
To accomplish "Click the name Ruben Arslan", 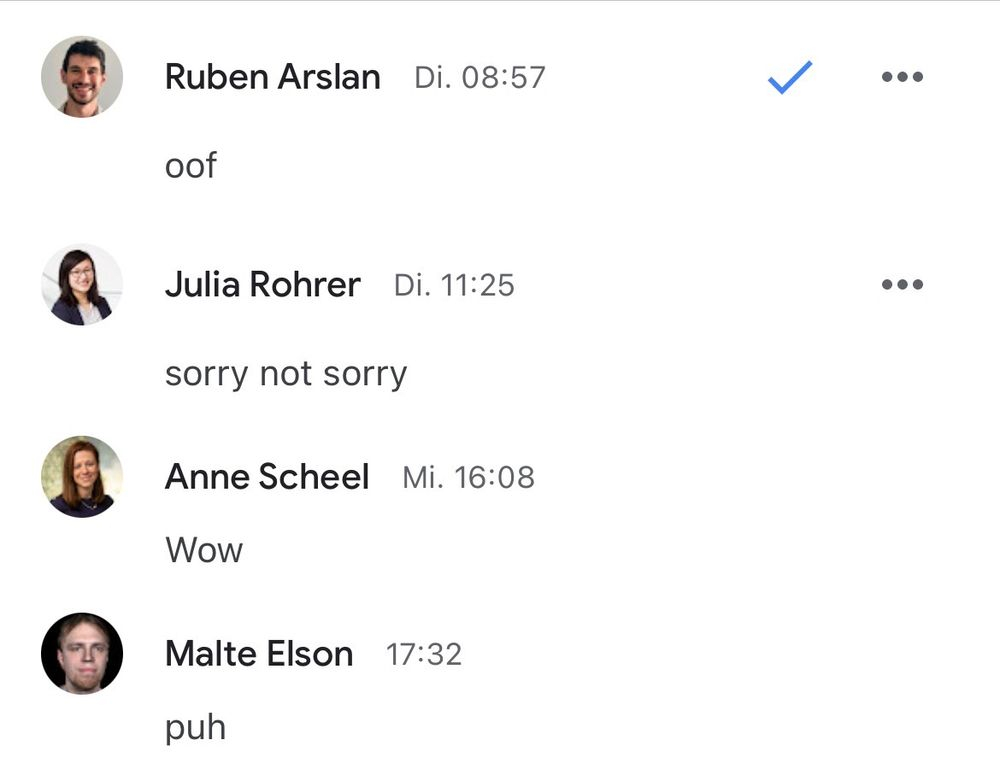I will coord(272,77).
